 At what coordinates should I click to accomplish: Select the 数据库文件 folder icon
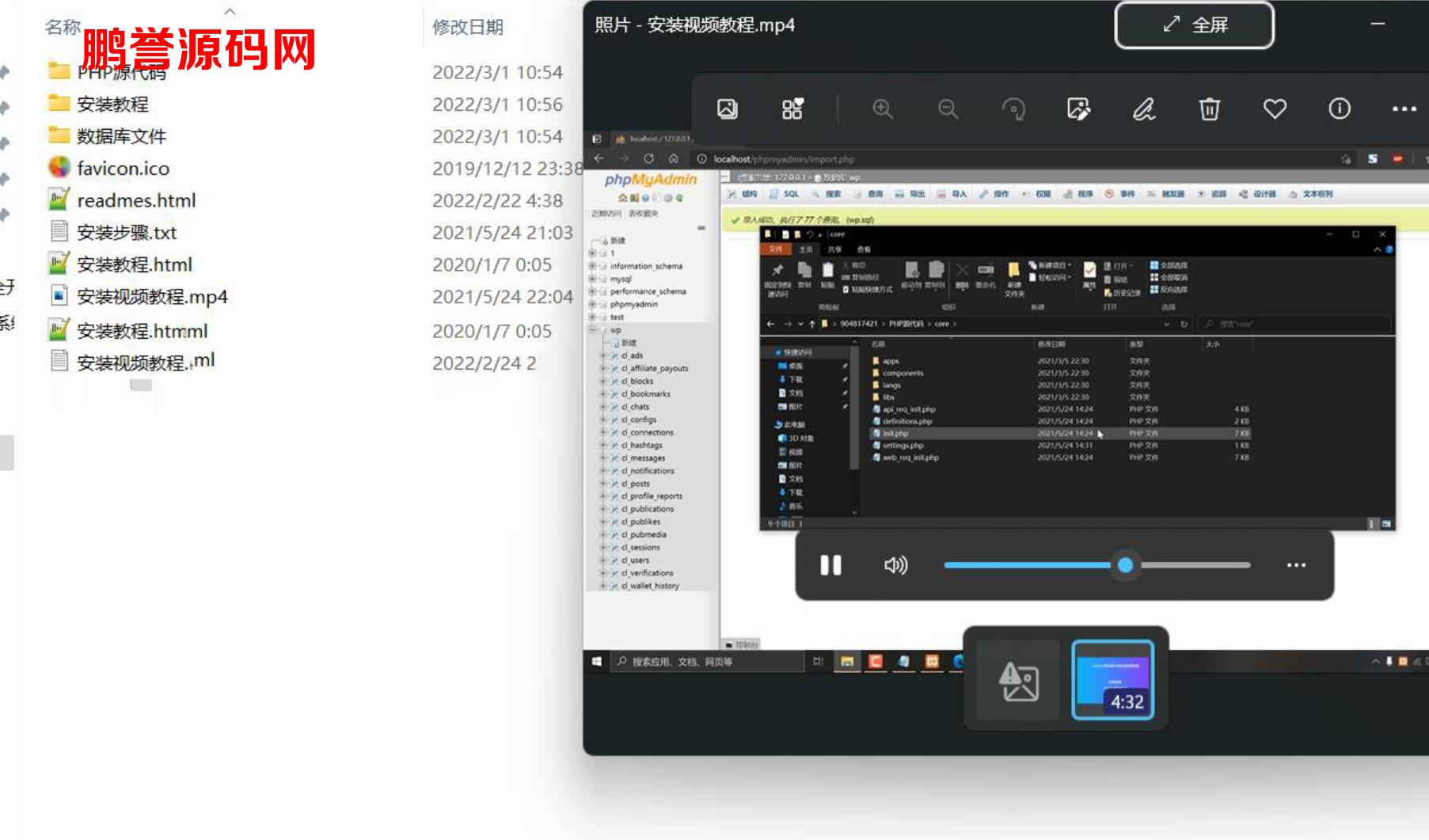59,135
